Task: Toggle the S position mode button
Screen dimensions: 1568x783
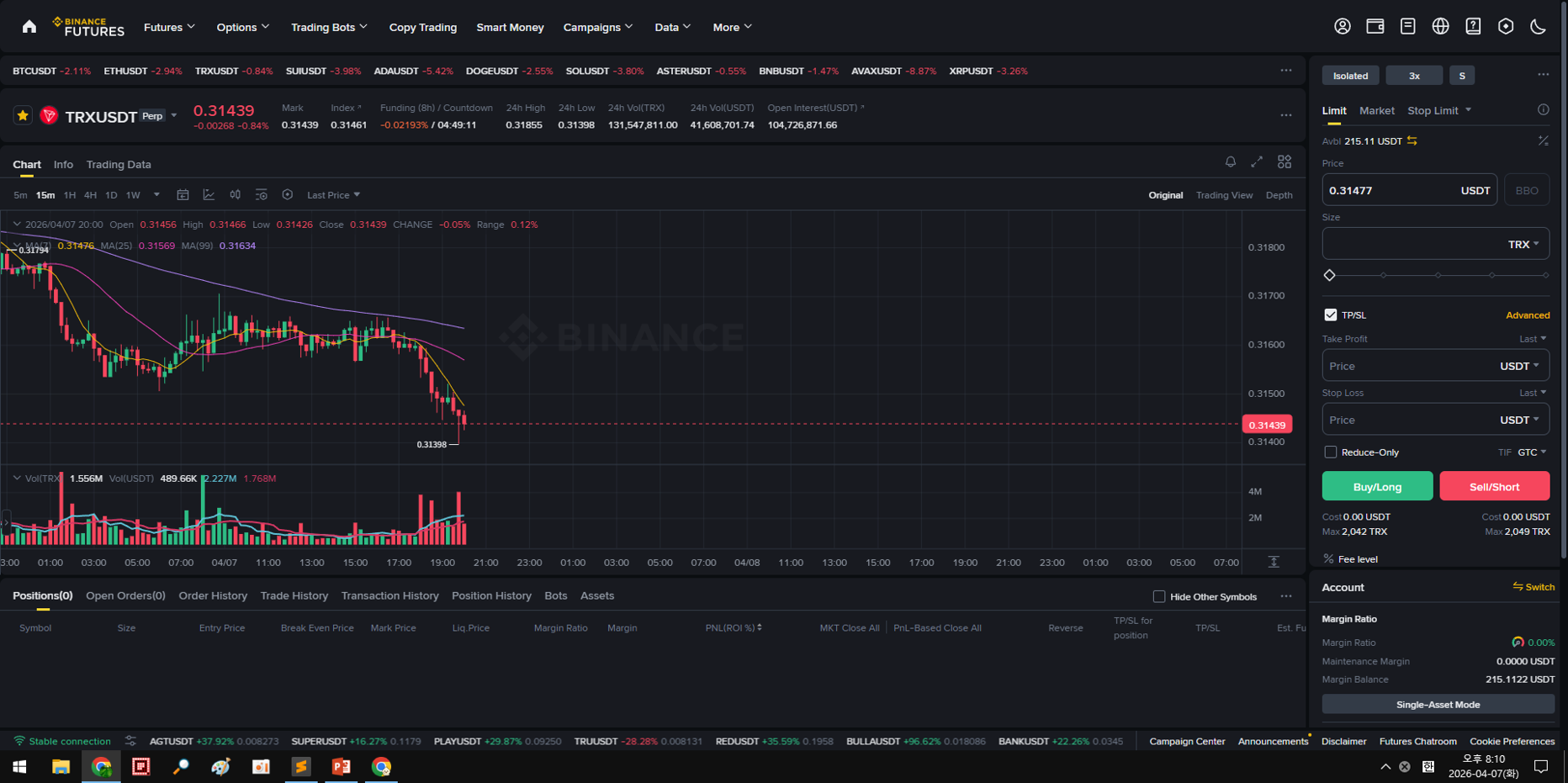Action: pyautogui.click(x=1462, y=76)
